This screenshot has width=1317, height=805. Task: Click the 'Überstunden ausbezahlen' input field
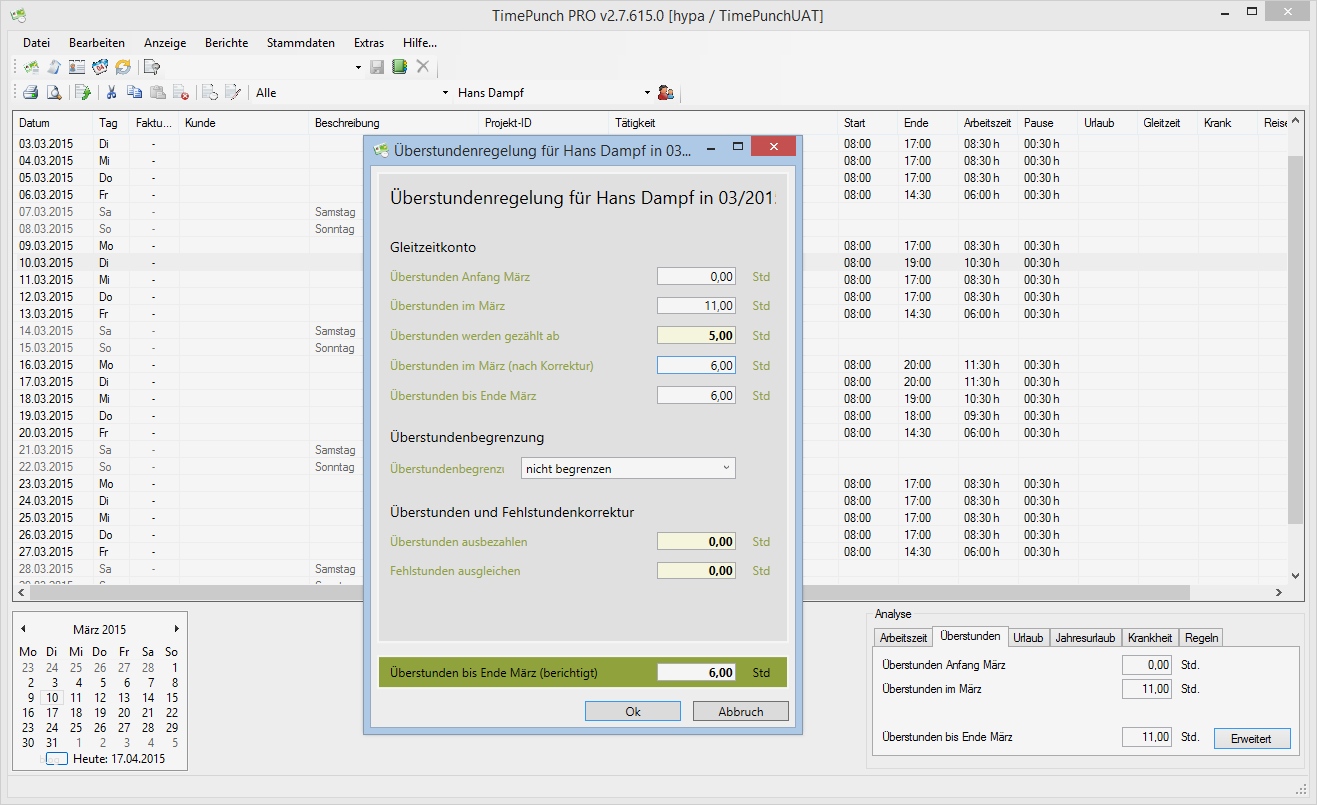click(696, 542)
